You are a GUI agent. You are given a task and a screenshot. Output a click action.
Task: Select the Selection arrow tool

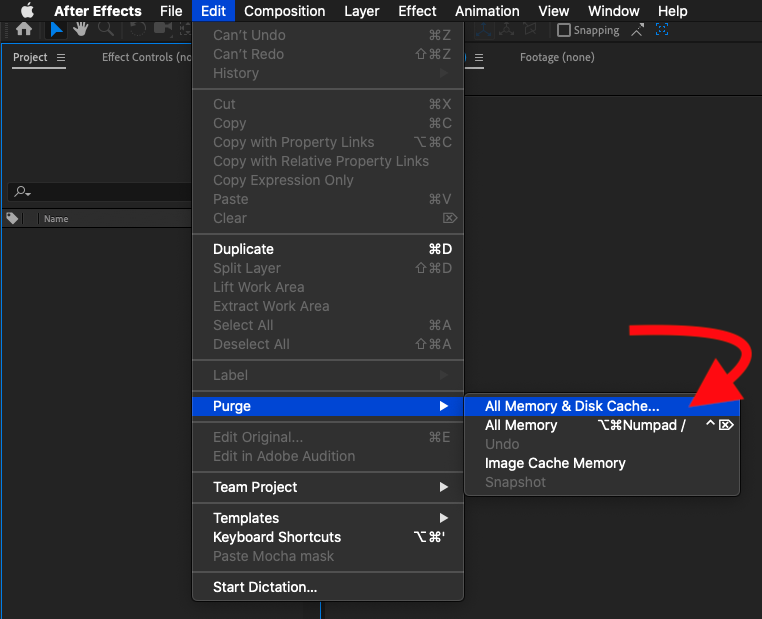pyautogui.click(x=56, y=30)
